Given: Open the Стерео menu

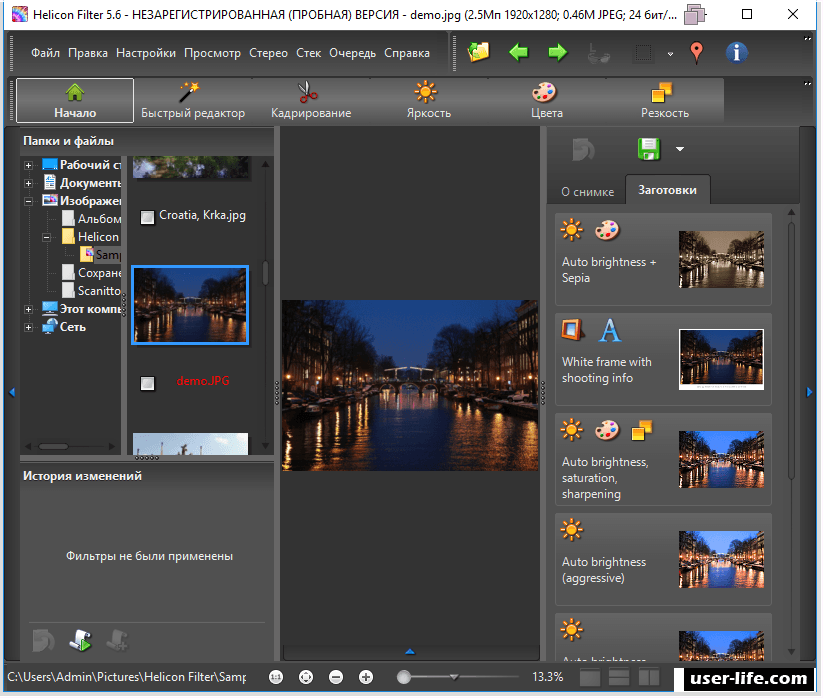Looking at the screenshot, I should tap(268, 53).
